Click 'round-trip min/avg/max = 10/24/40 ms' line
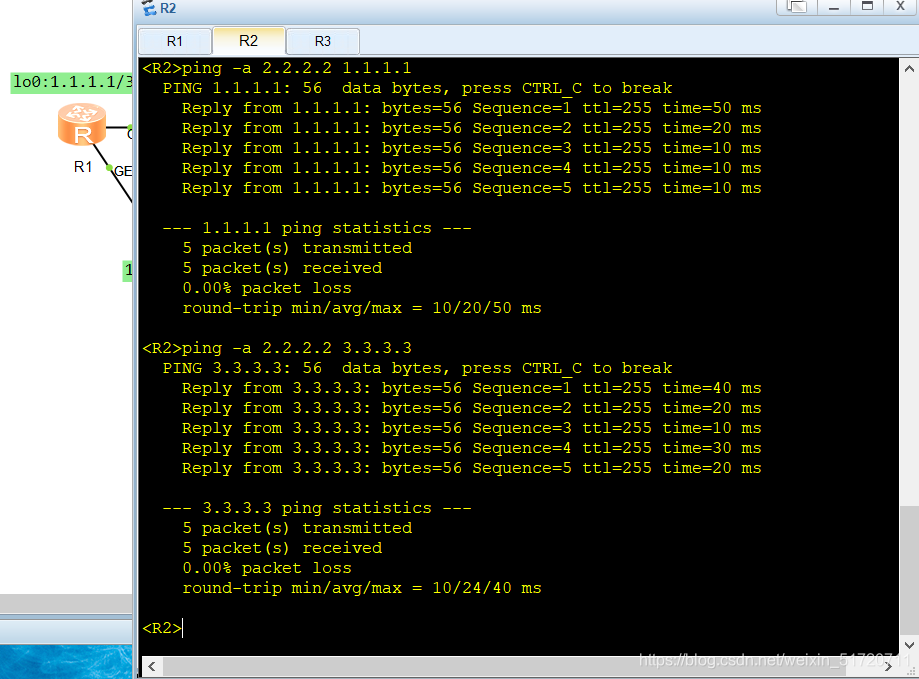 click(362, 588)
